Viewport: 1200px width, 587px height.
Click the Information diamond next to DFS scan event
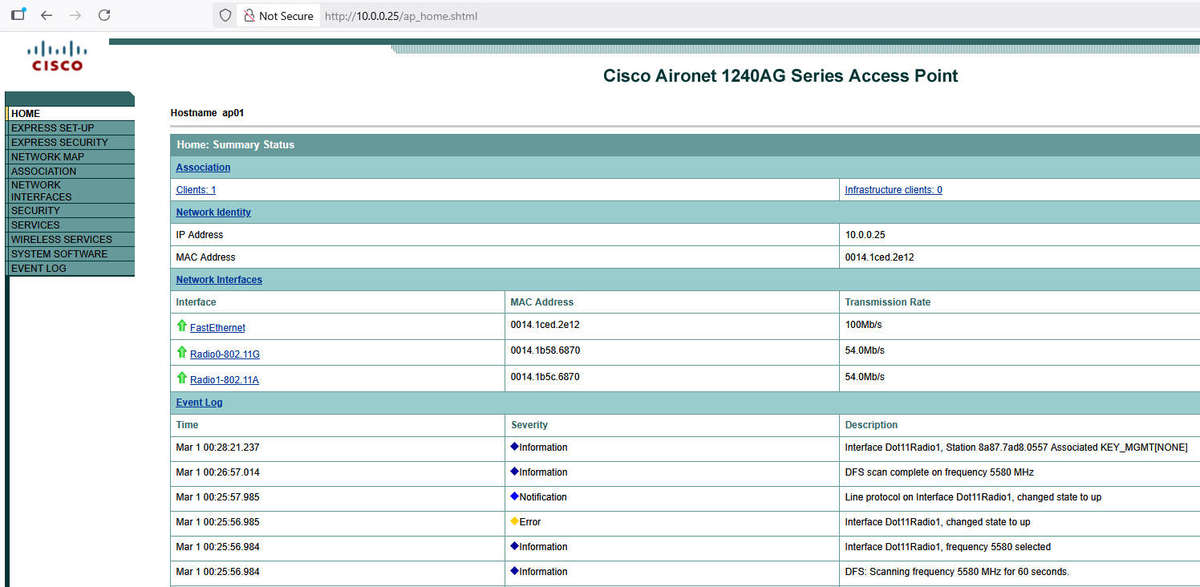pyautogui.click(x=516, y=471)
